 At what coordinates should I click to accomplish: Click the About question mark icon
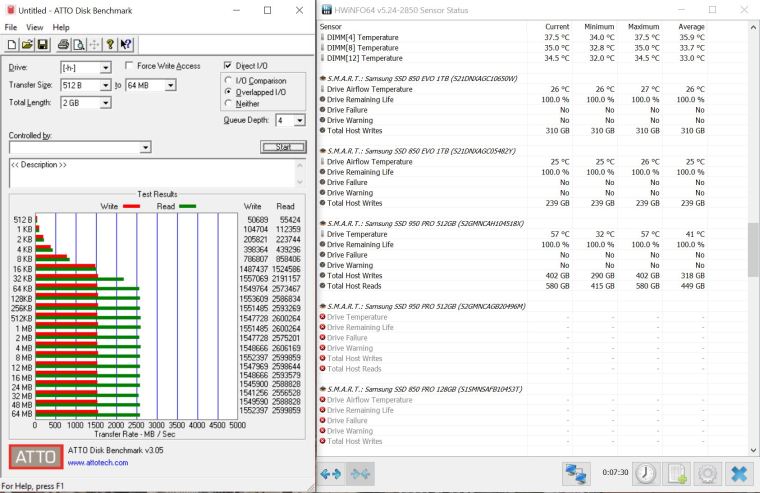(x=110, y=45)
